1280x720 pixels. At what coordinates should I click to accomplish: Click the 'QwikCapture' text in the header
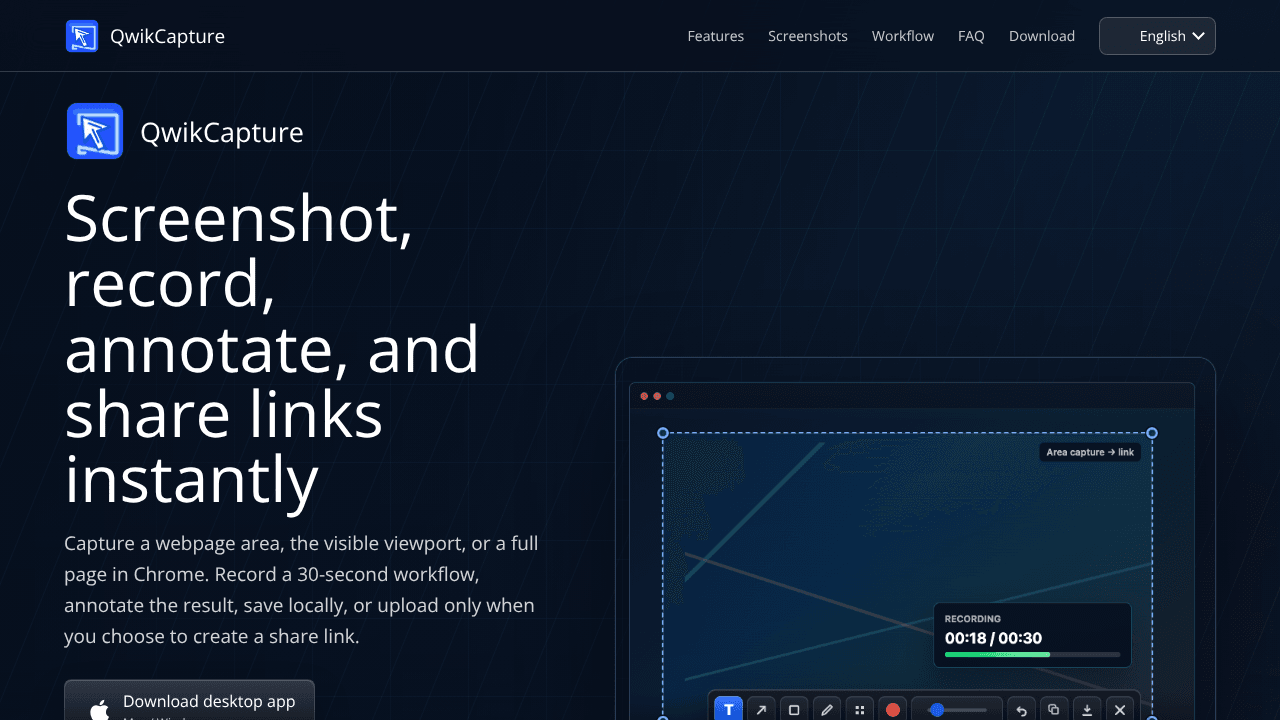(168, 36)
